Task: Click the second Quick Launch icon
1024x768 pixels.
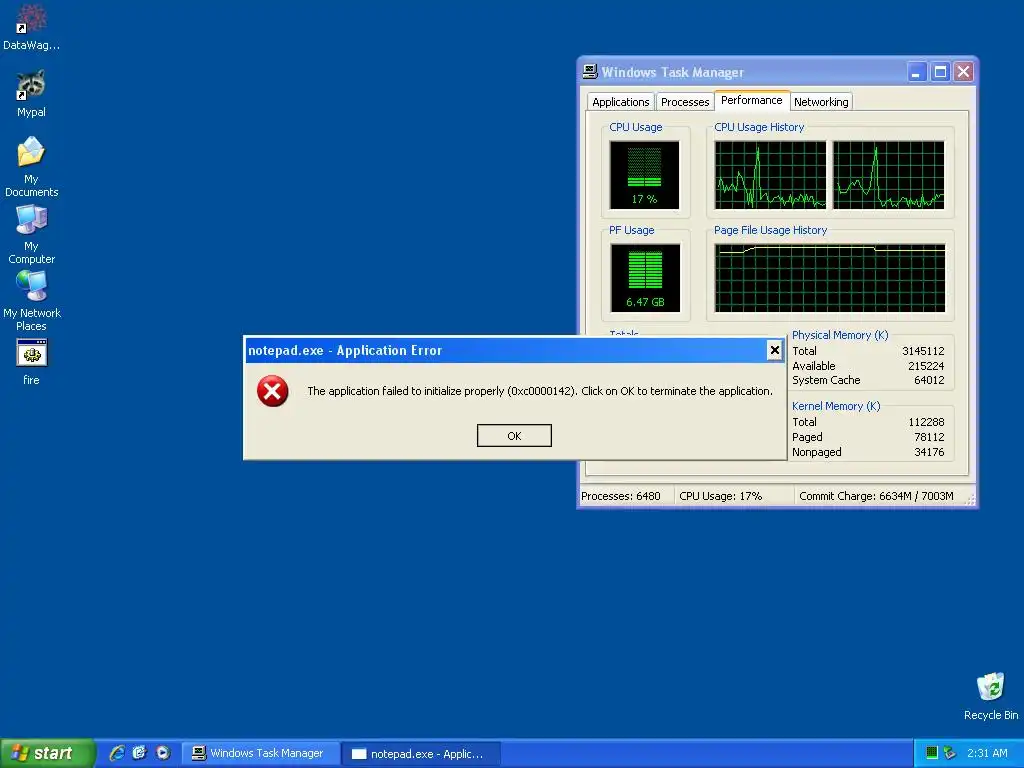Action: [x=139, y=753]
